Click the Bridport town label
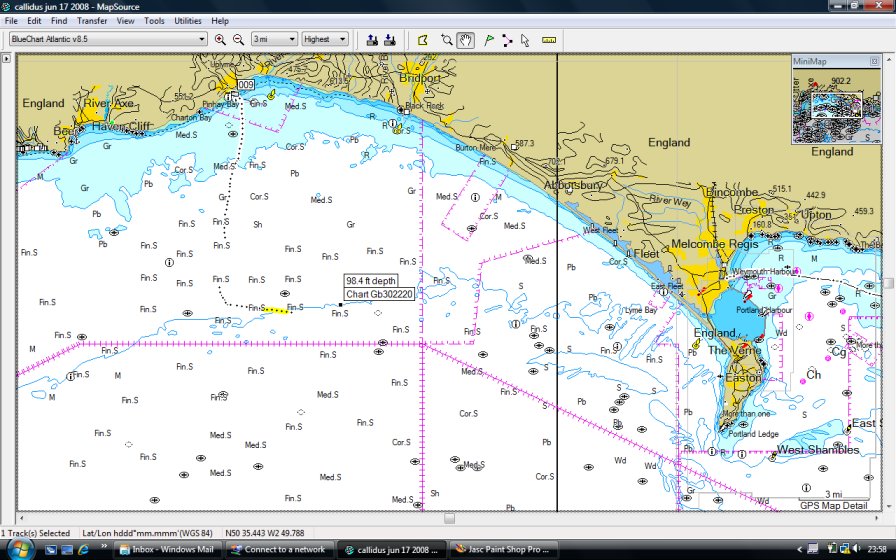Image resolution: width=896 pixels, height=560 pixels. tap(420, 78)
